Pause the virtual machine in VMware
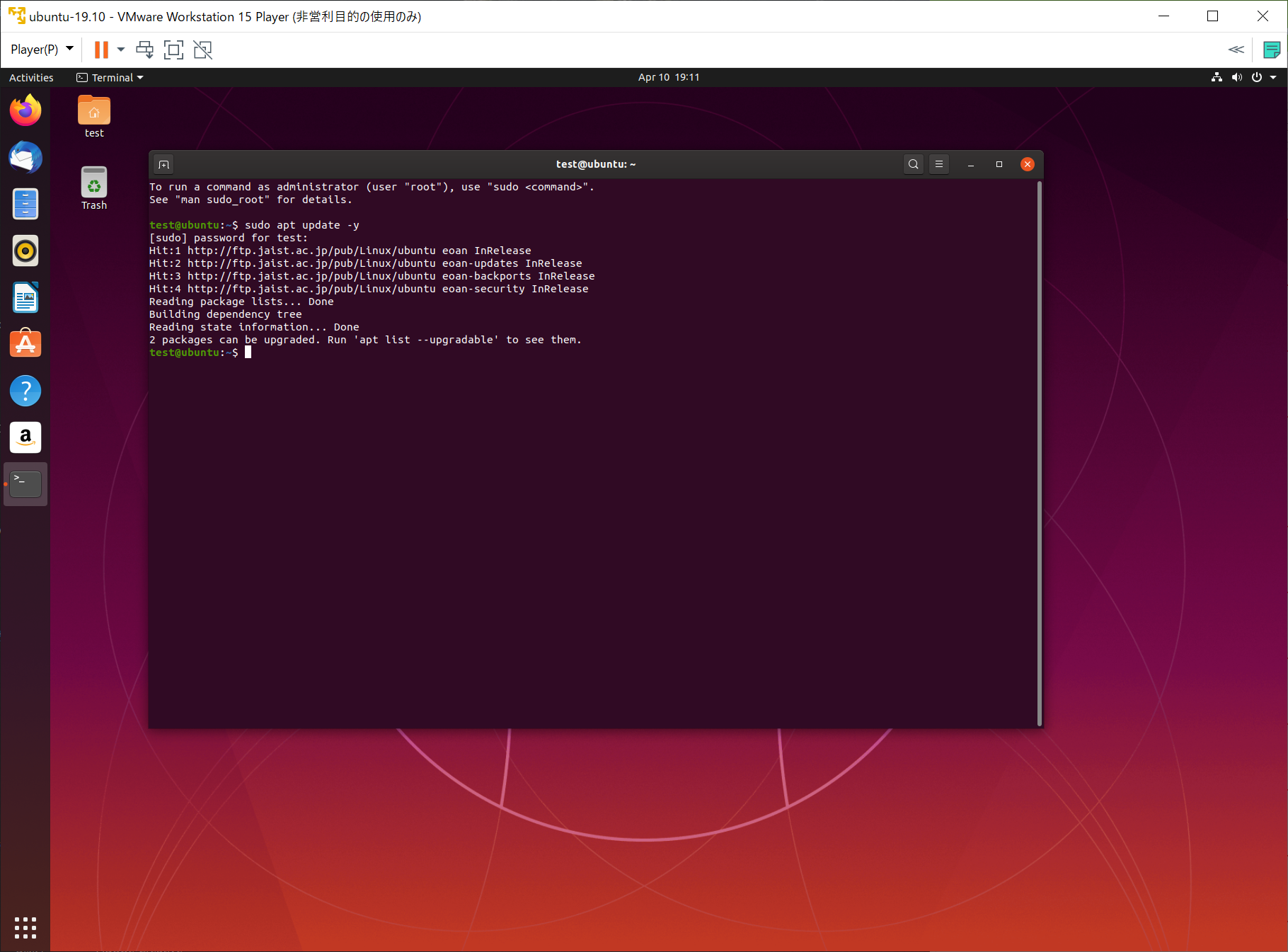 [x=101, y=50]
